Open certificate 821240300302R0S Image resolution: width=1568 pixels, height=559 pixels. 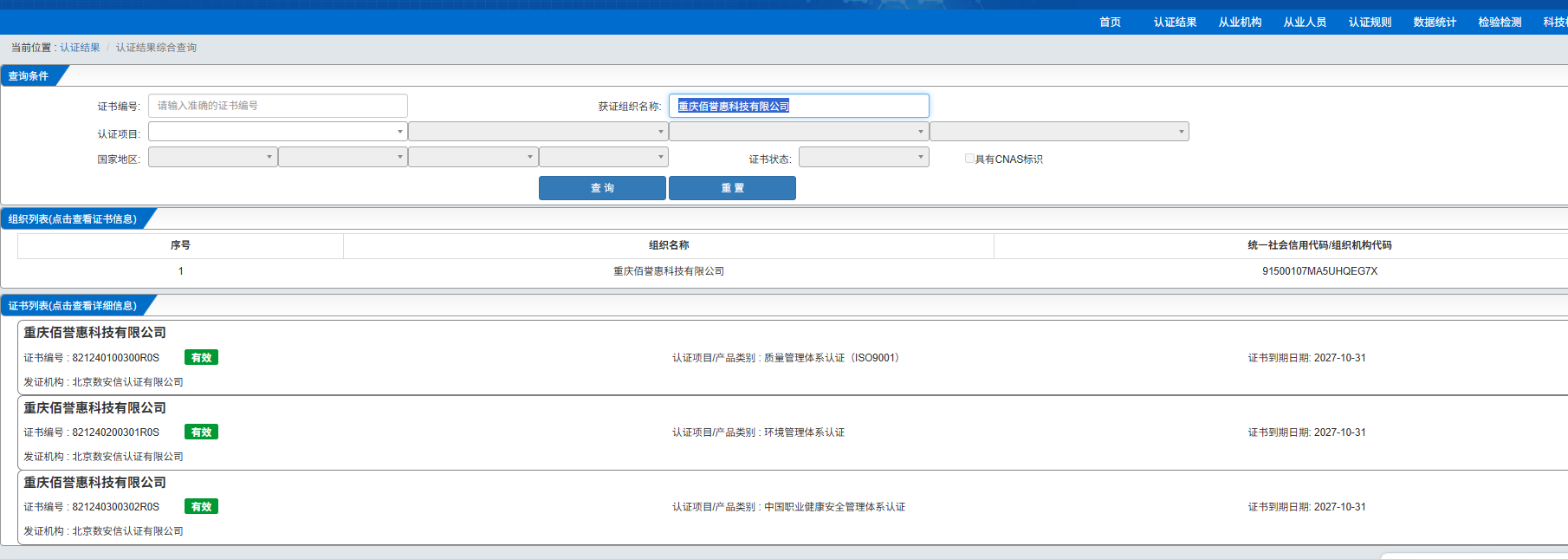pyautogui.click(x=115, y=507)
